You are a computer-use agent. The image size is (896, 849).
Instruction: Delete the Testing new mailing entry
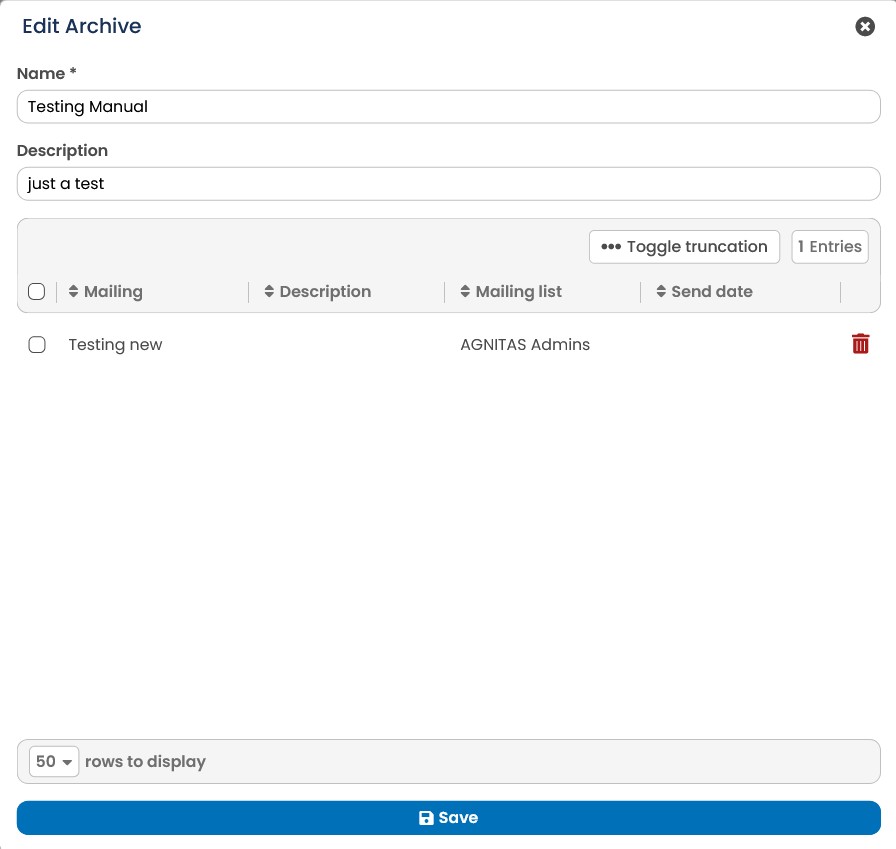[860, 344]
